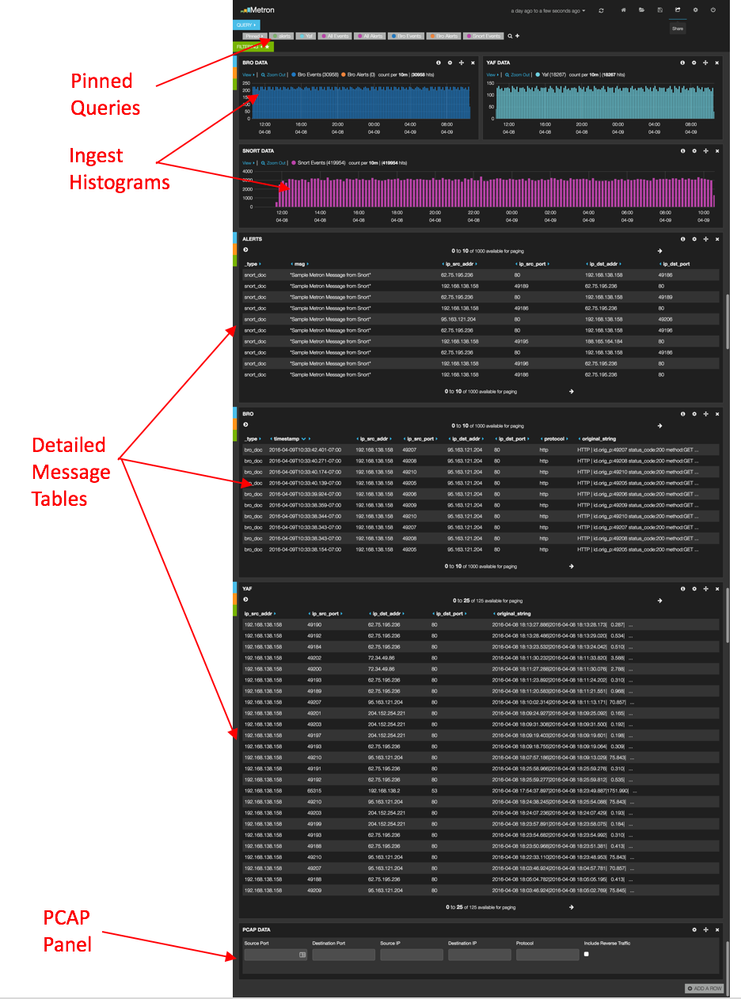Click SNORT DATA panel move icon
Screen dimensions: 741x999
click(x=705, y=151)
